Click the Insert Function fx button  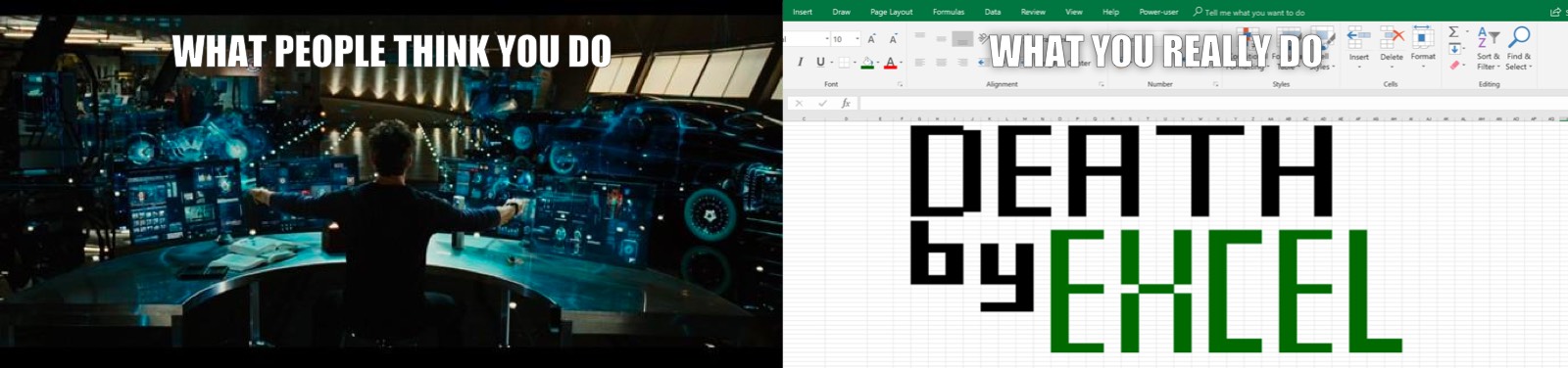coord(846,103)
